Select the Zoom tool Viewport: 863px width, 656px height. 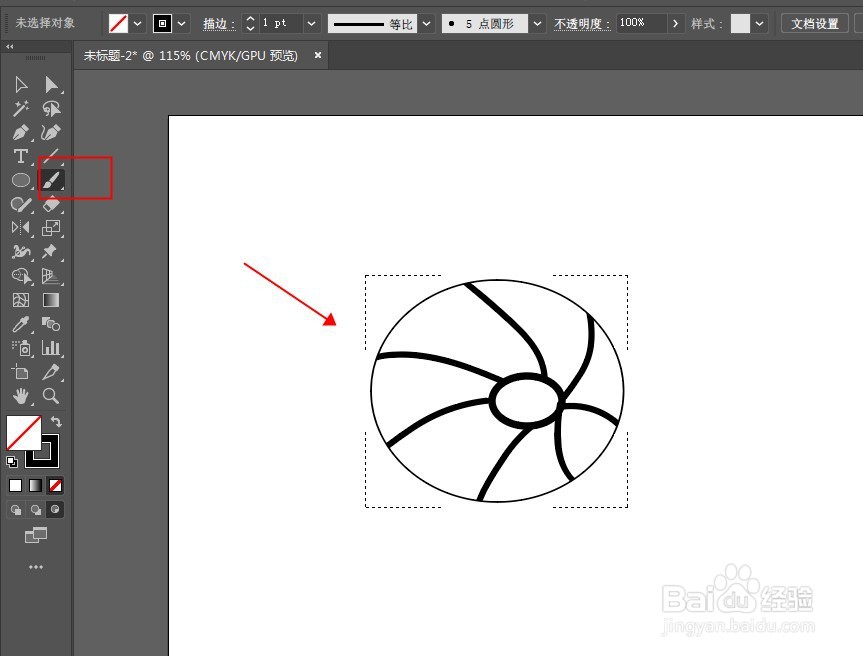(51, 396)
